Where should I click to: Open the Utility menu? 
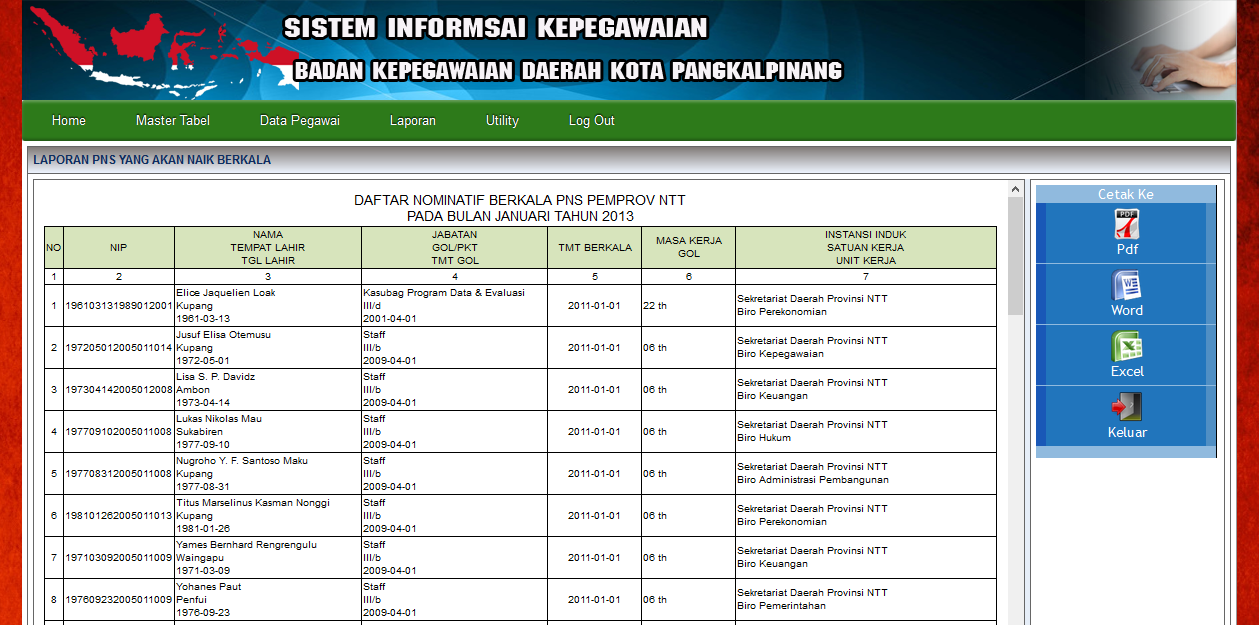pos(502,121)
